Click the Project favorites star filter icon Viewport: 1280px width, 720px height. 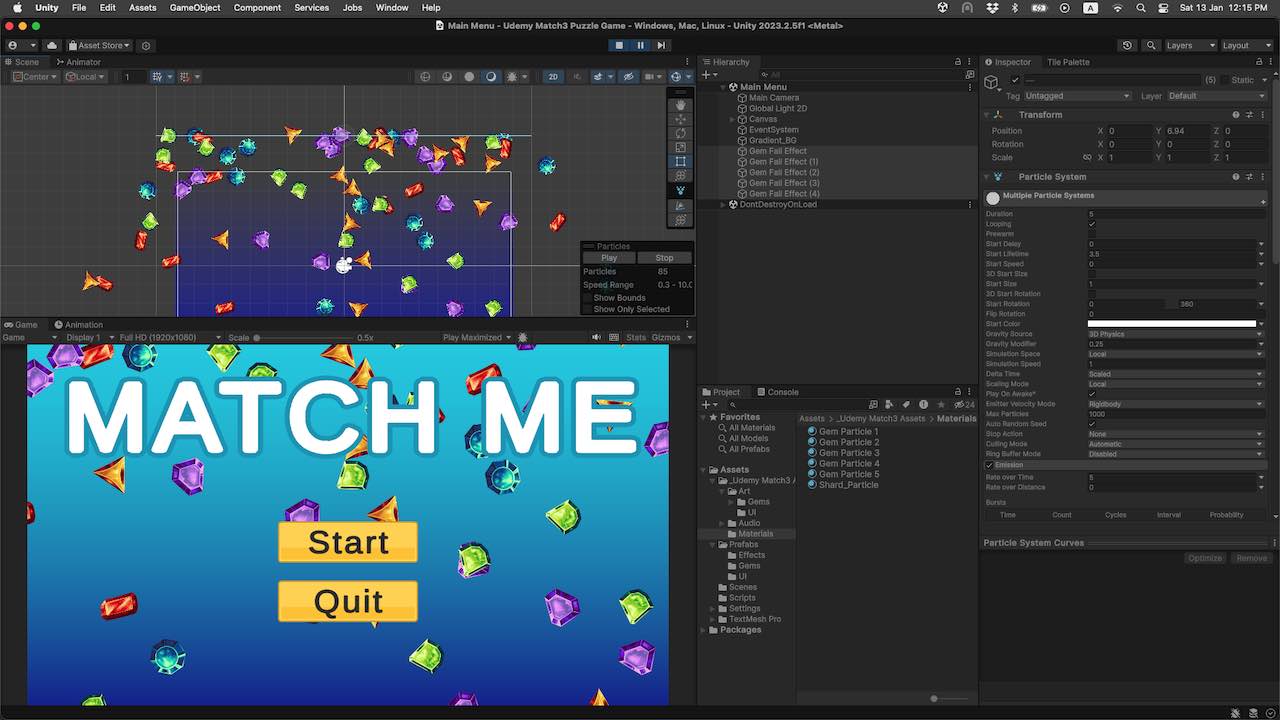tap(940, 405)
